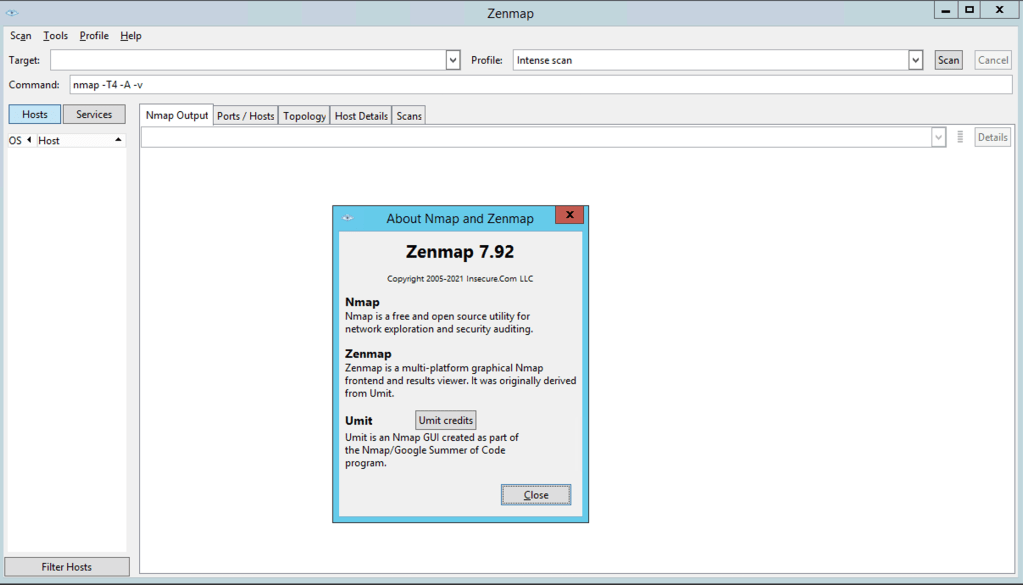Switch to the Ports / Hosts tab
The height and width of the screenshot is (585, 1023).
coord(245,116)
